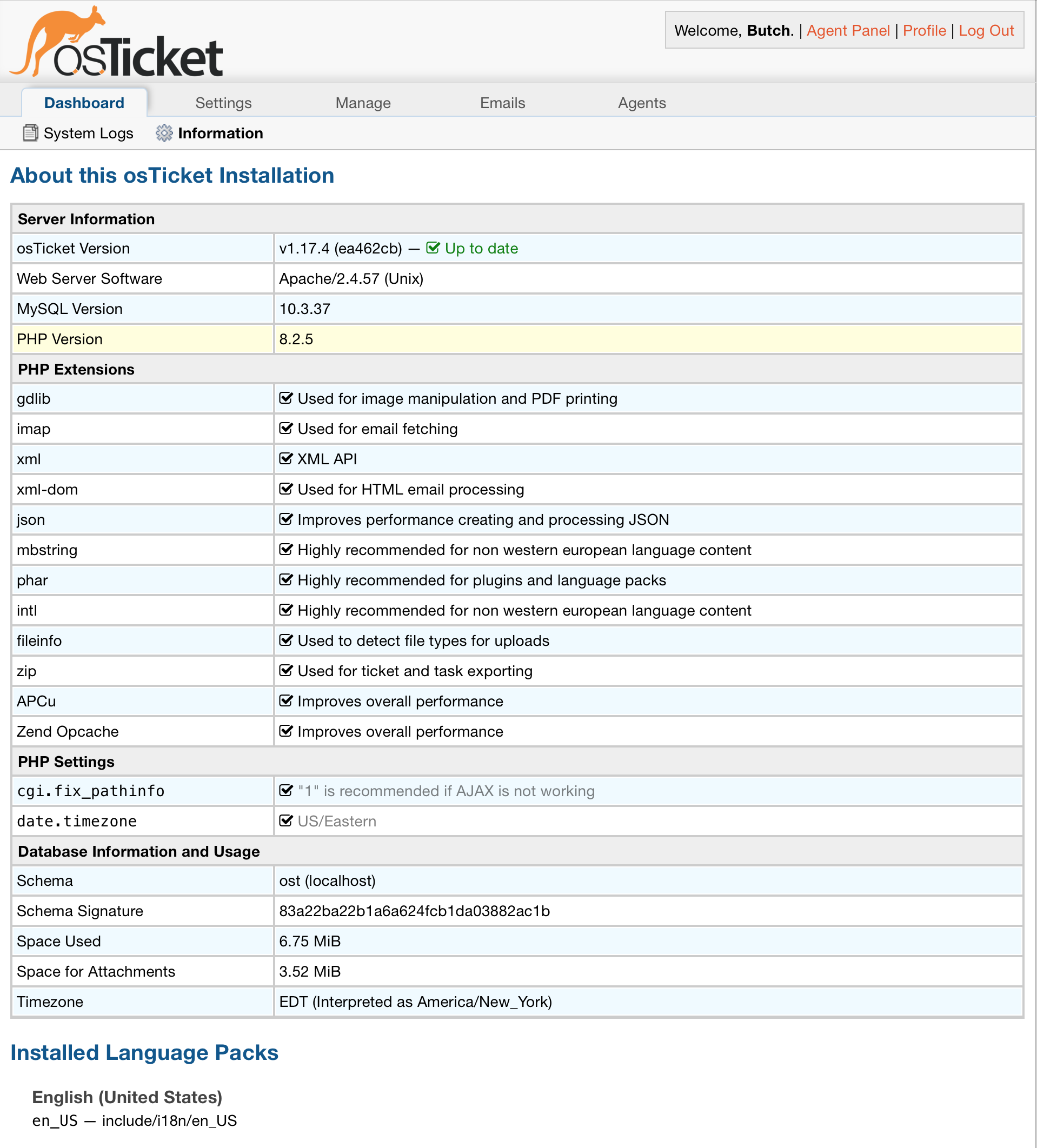Click the highlighted PHP Version row

516,339
